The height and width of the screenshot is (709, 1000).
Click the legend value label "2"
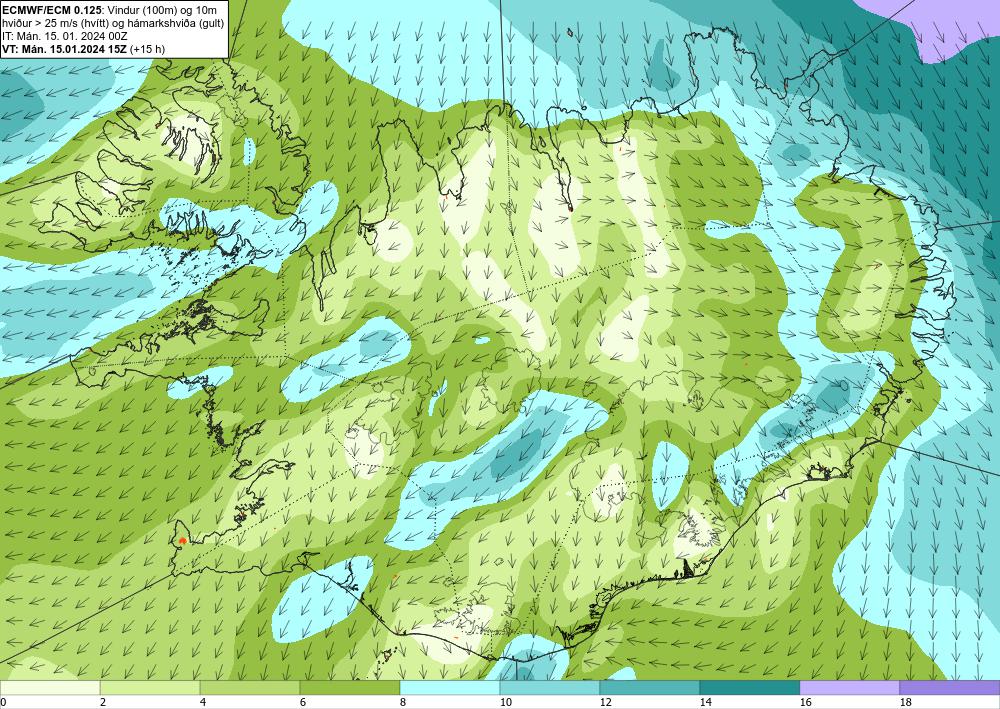pyautogui.click(x=103, y=703)
